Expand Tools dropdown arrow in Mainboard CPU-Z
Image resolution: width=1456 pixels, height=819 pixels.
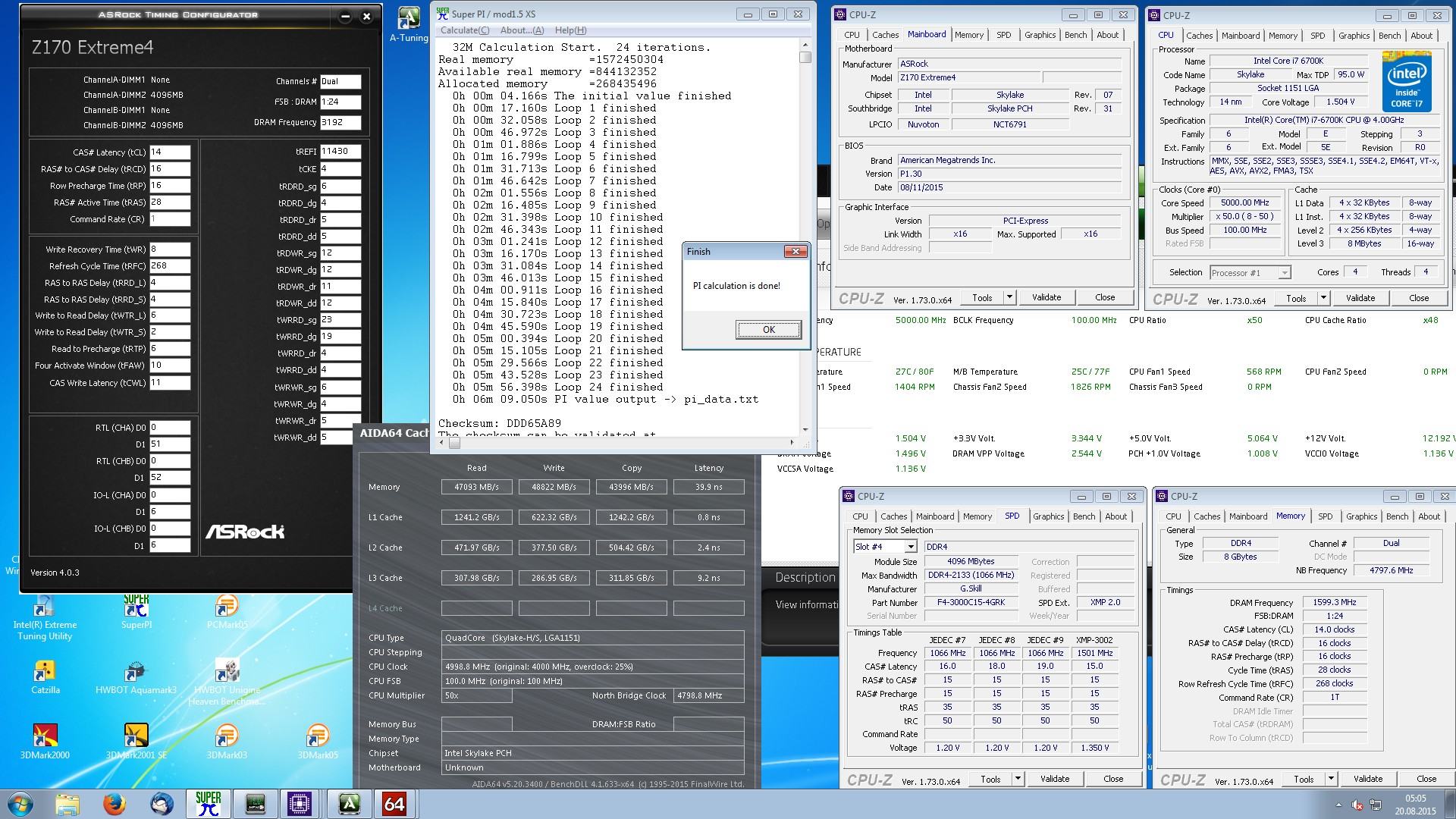pyautogui.click(x=1009, y=298)
